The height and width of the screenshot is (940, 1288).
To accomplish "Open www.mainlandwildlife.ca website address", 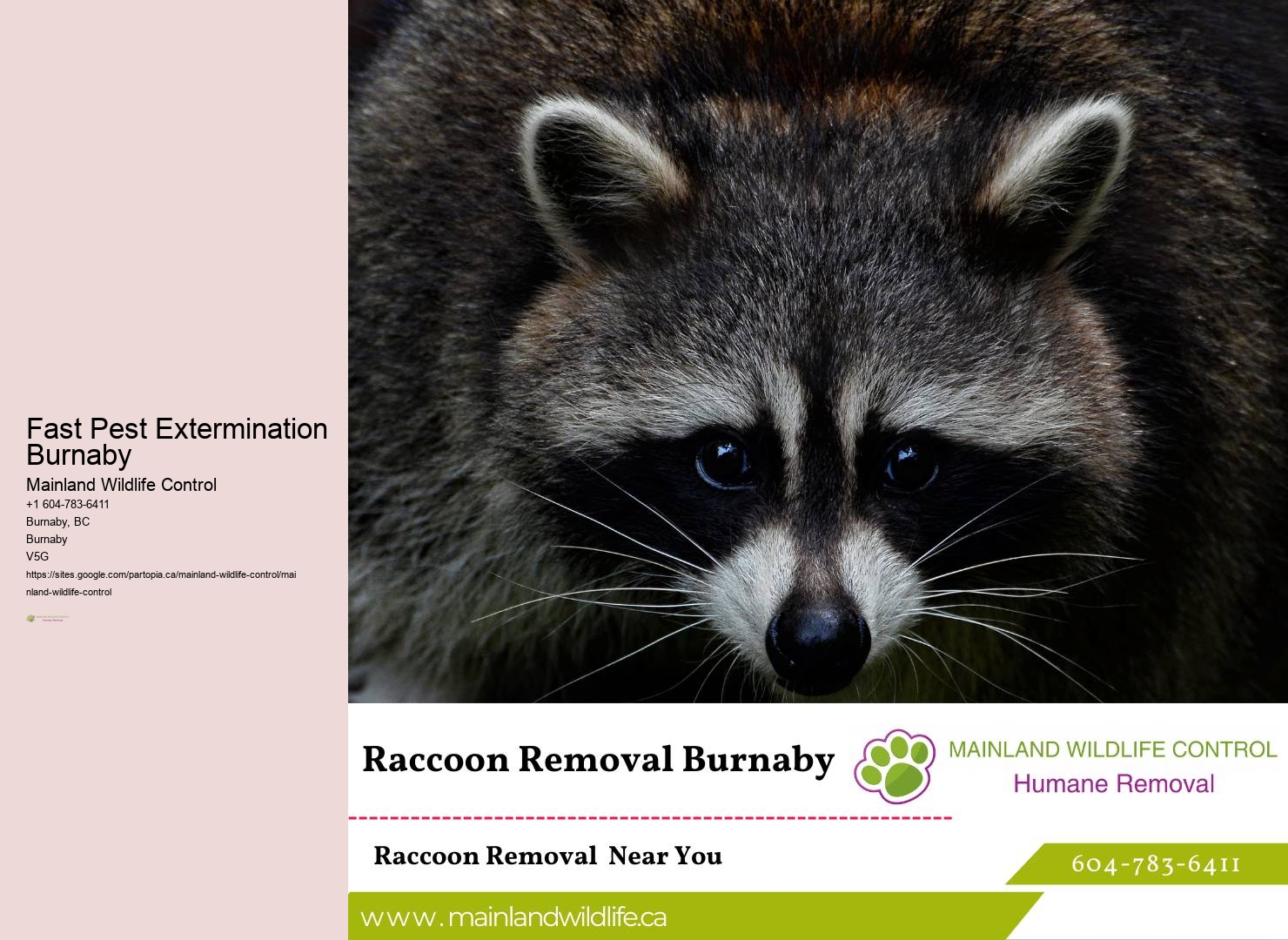I will click(x=513, y=917).
